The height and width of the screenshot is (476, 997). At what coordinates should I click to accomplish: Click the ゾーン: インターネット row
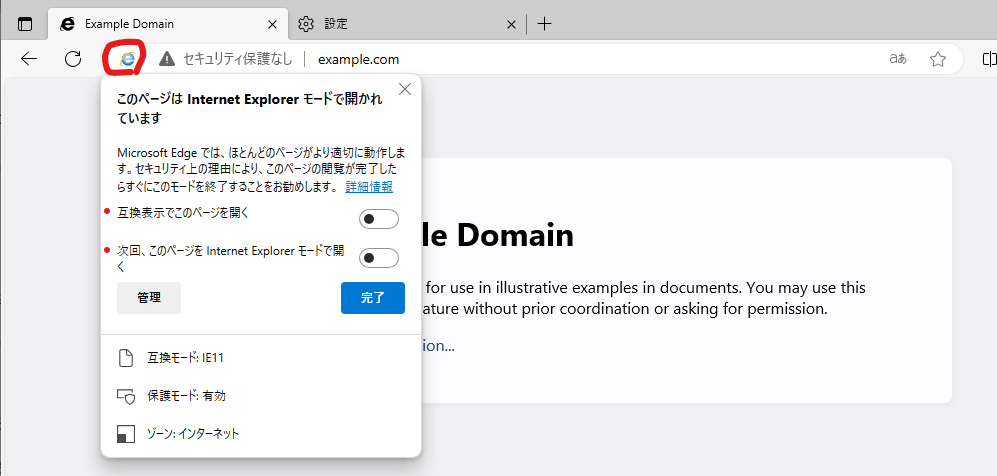click(x=261, y=434)
